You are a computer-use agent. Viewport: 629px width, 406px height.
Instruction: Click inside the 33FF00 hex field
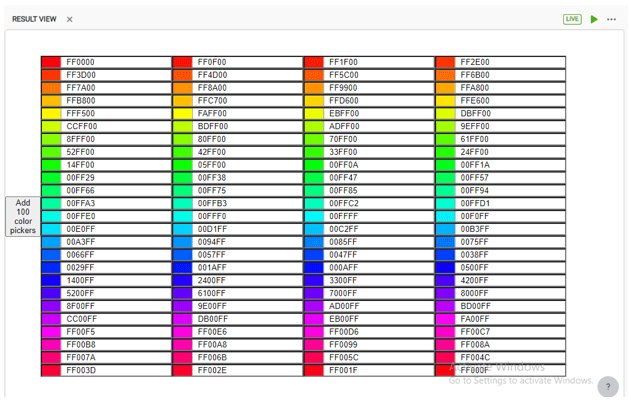(x=379, y=152)
